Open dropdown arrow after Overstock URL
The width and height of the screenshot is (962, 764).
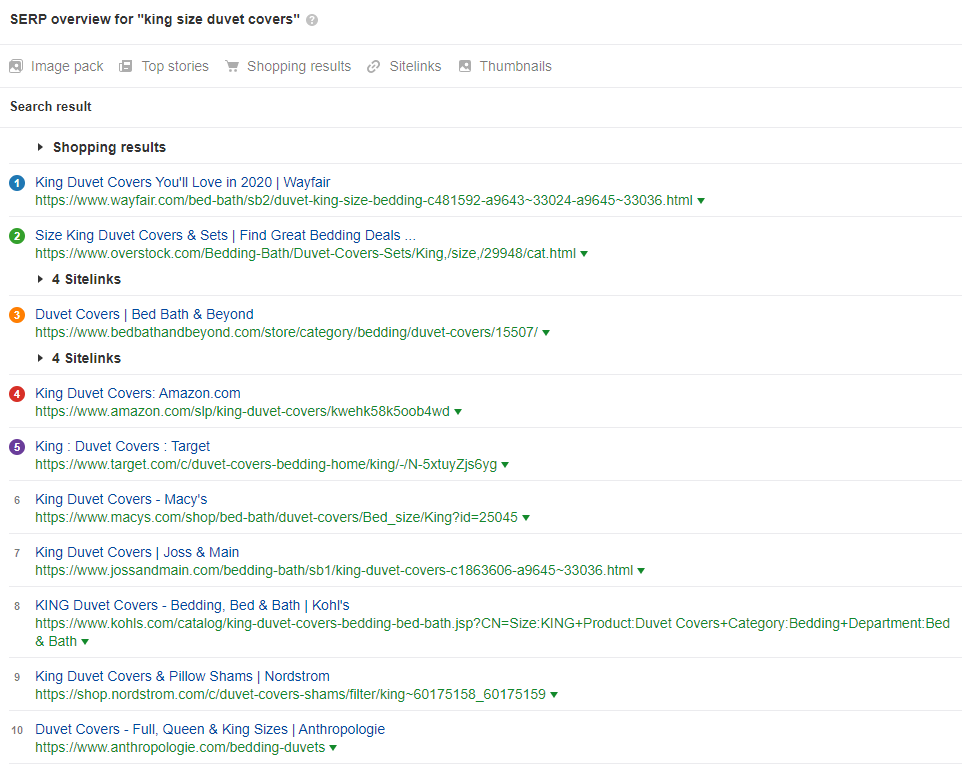pyautogui.click(x=584, y=254)
